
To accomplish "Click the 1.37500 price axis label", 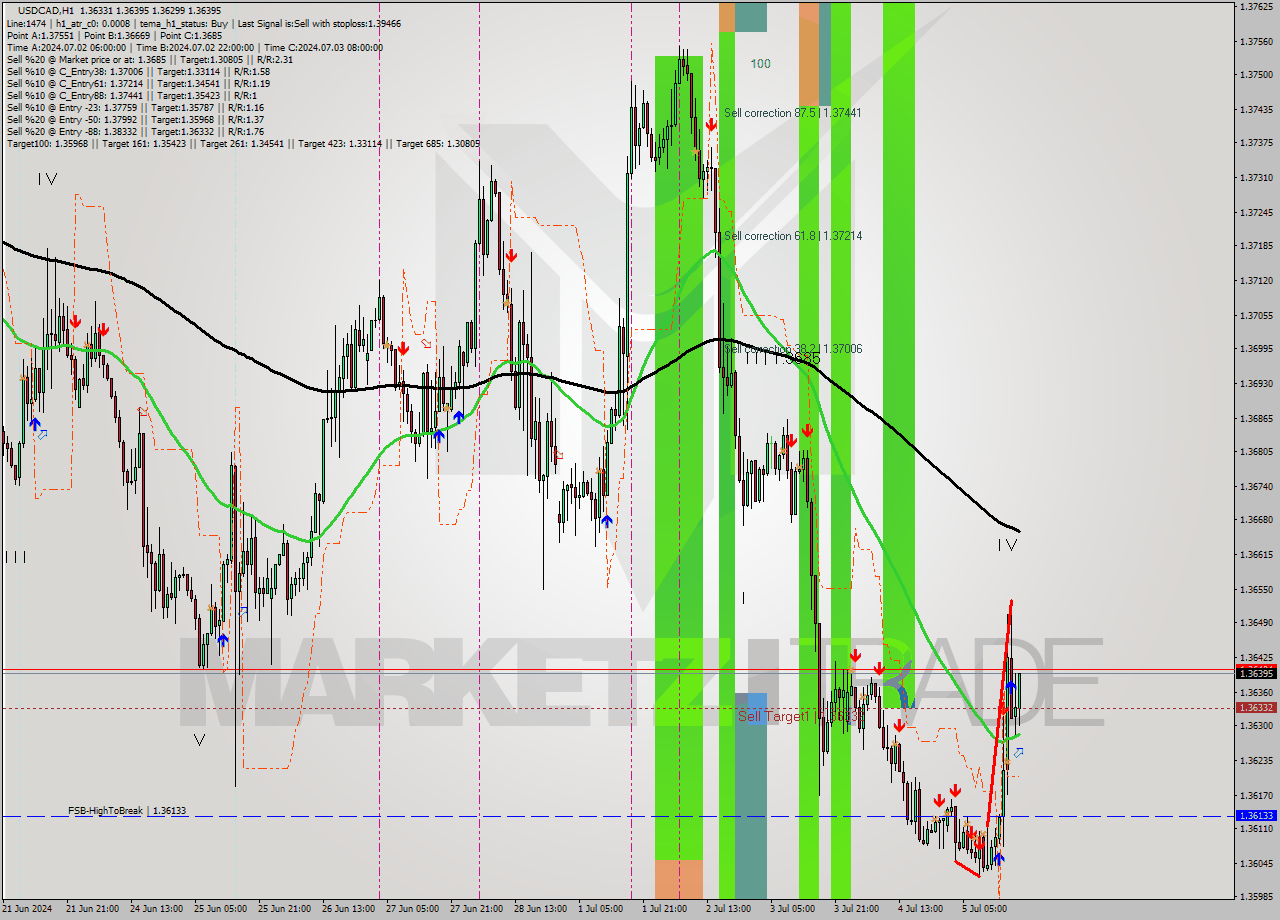I will (1256, 75).
